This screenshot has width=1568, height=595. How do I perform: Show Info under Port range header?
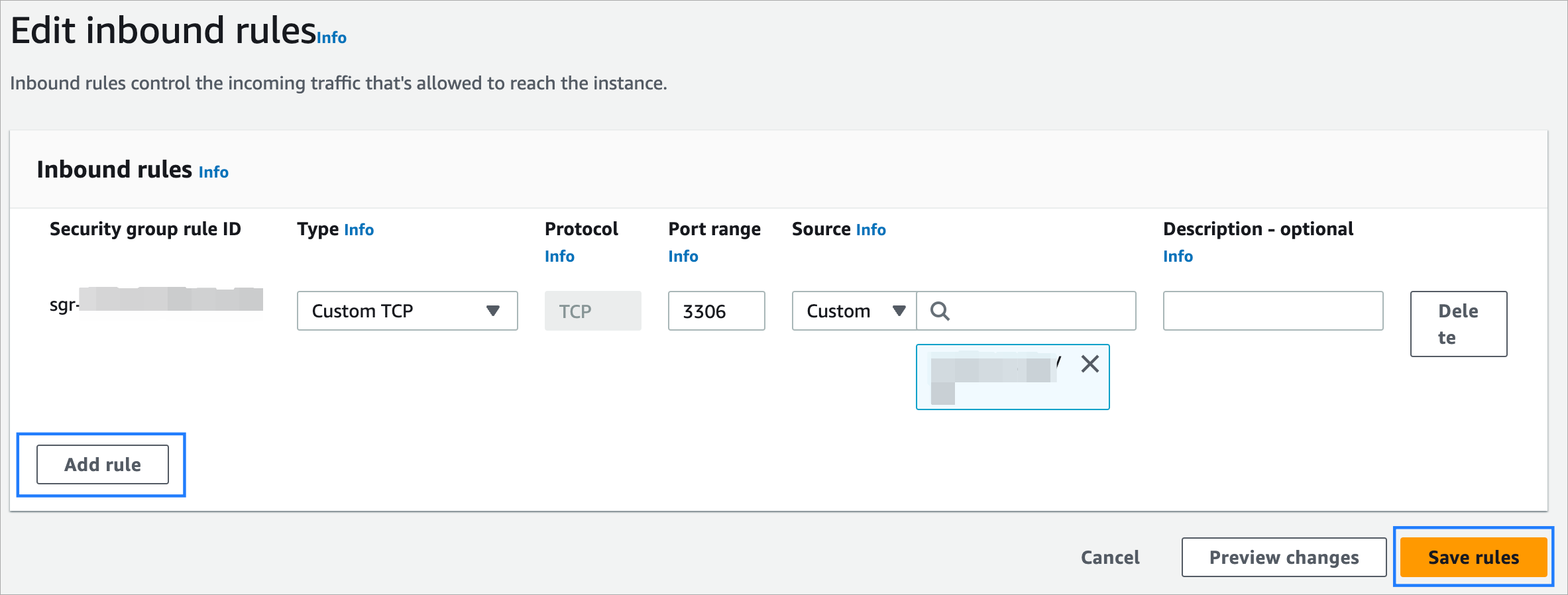683,256
